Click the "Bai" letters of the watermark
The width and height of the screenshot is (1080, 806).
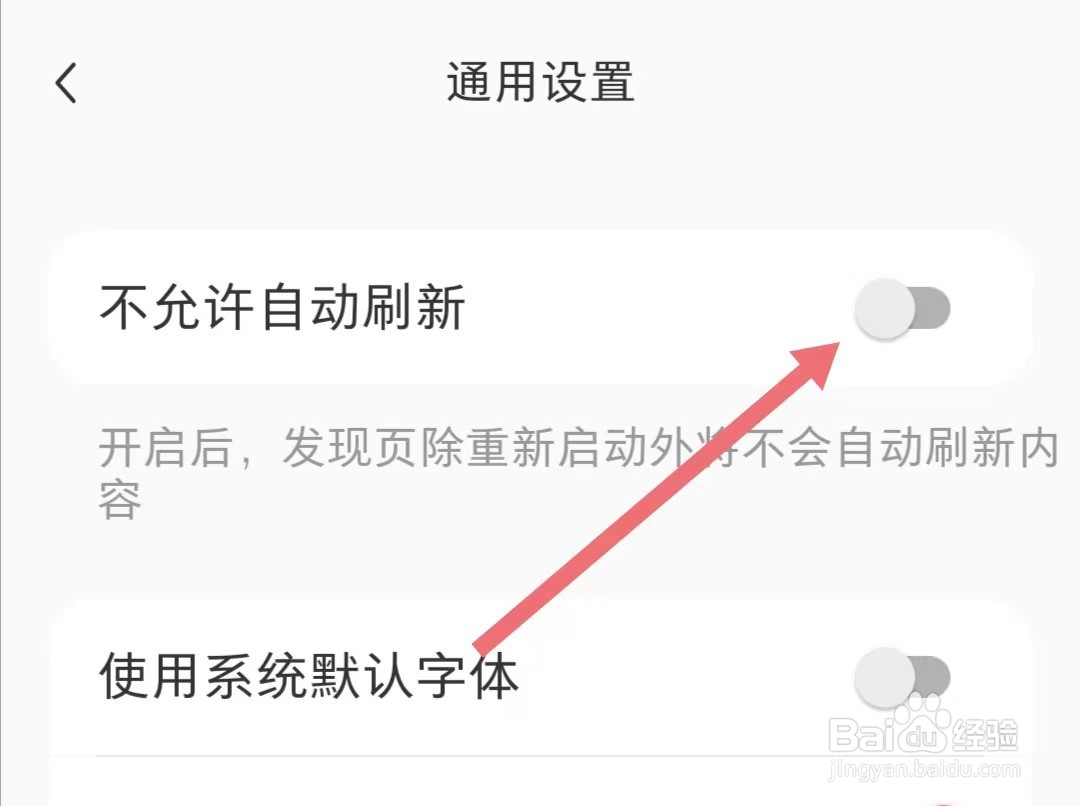click(861, 735)
